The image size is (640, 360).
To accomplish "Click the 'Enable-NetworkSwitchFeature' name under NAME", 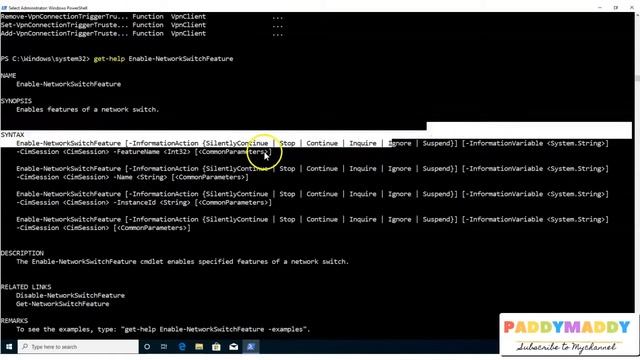I will pos(69,84).
